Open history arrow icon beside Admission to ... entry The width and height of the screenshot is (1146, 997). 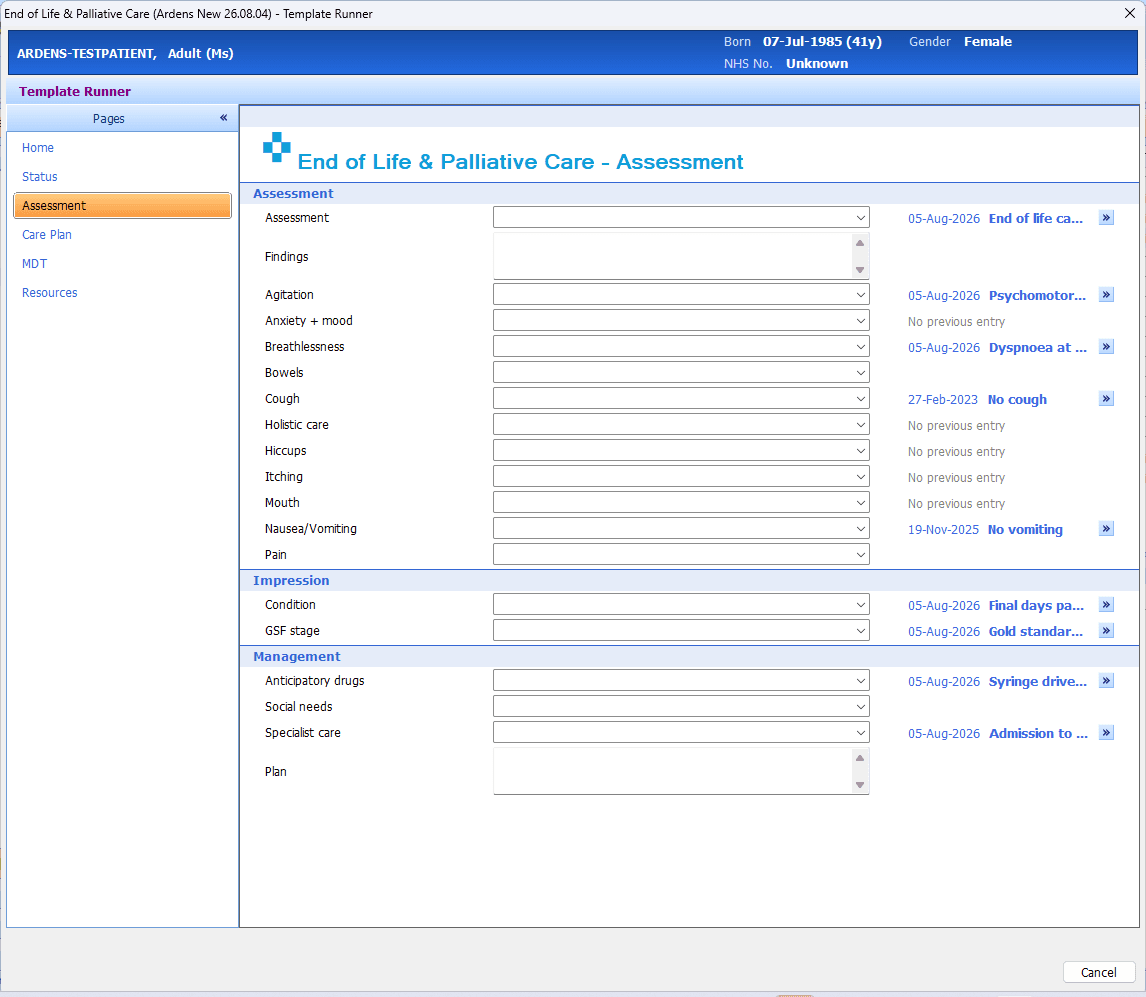point(1107,732)
